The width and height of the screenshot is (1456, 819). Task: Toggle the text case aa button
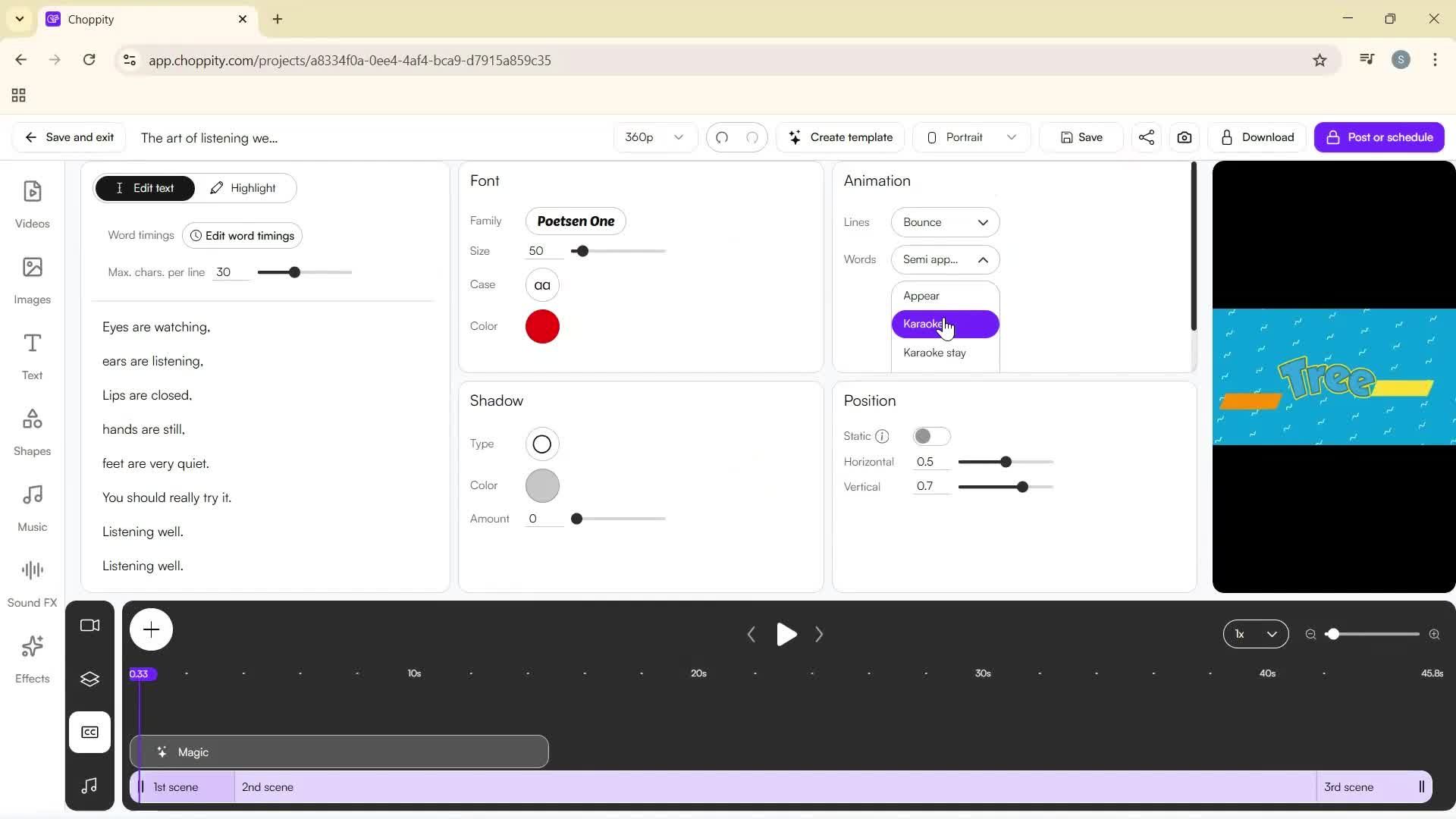tap(541, 285)
